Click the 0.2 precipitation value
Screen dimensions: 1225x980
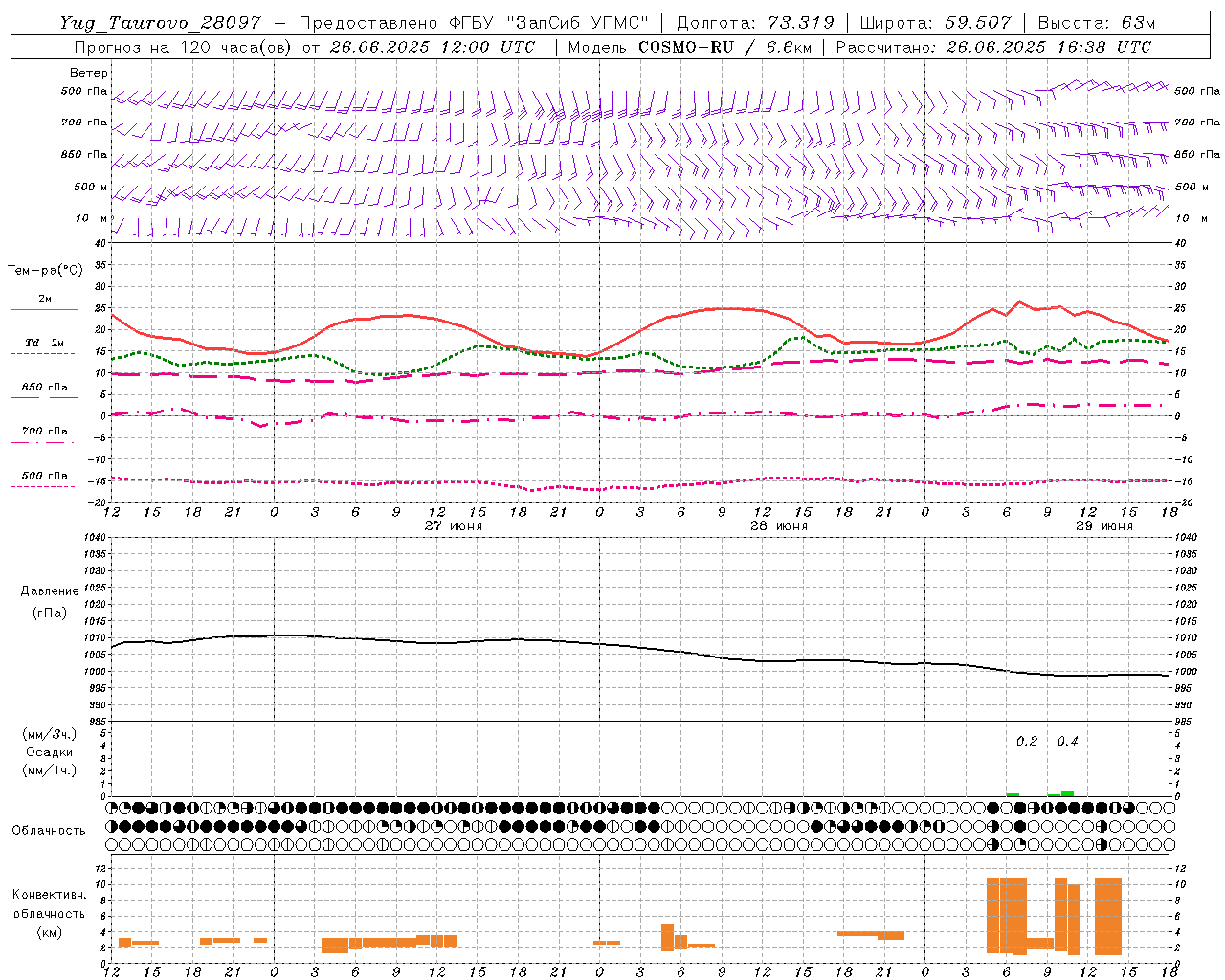(1027, 741)
